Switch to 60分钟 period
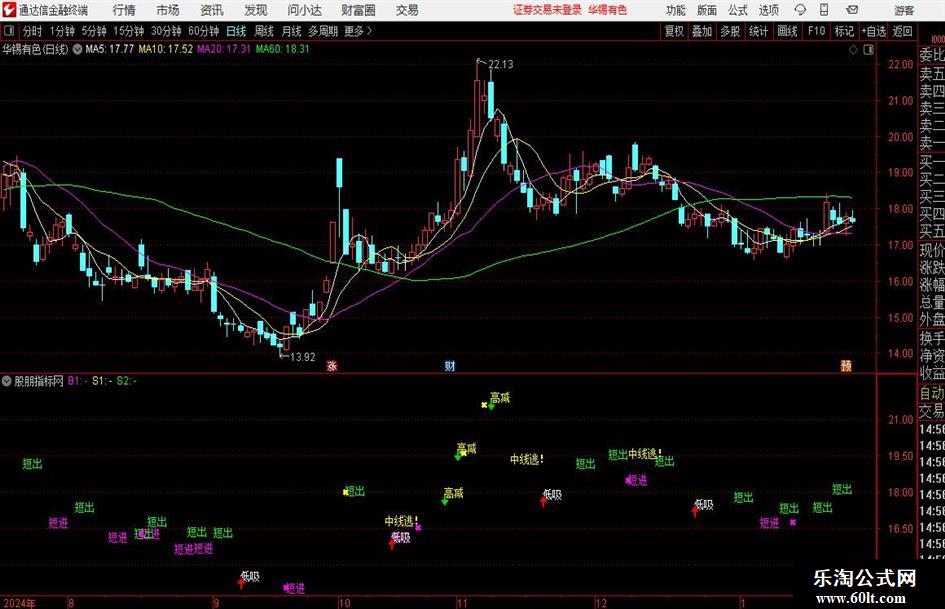This screenshot has width=945, height=609. 204,31
